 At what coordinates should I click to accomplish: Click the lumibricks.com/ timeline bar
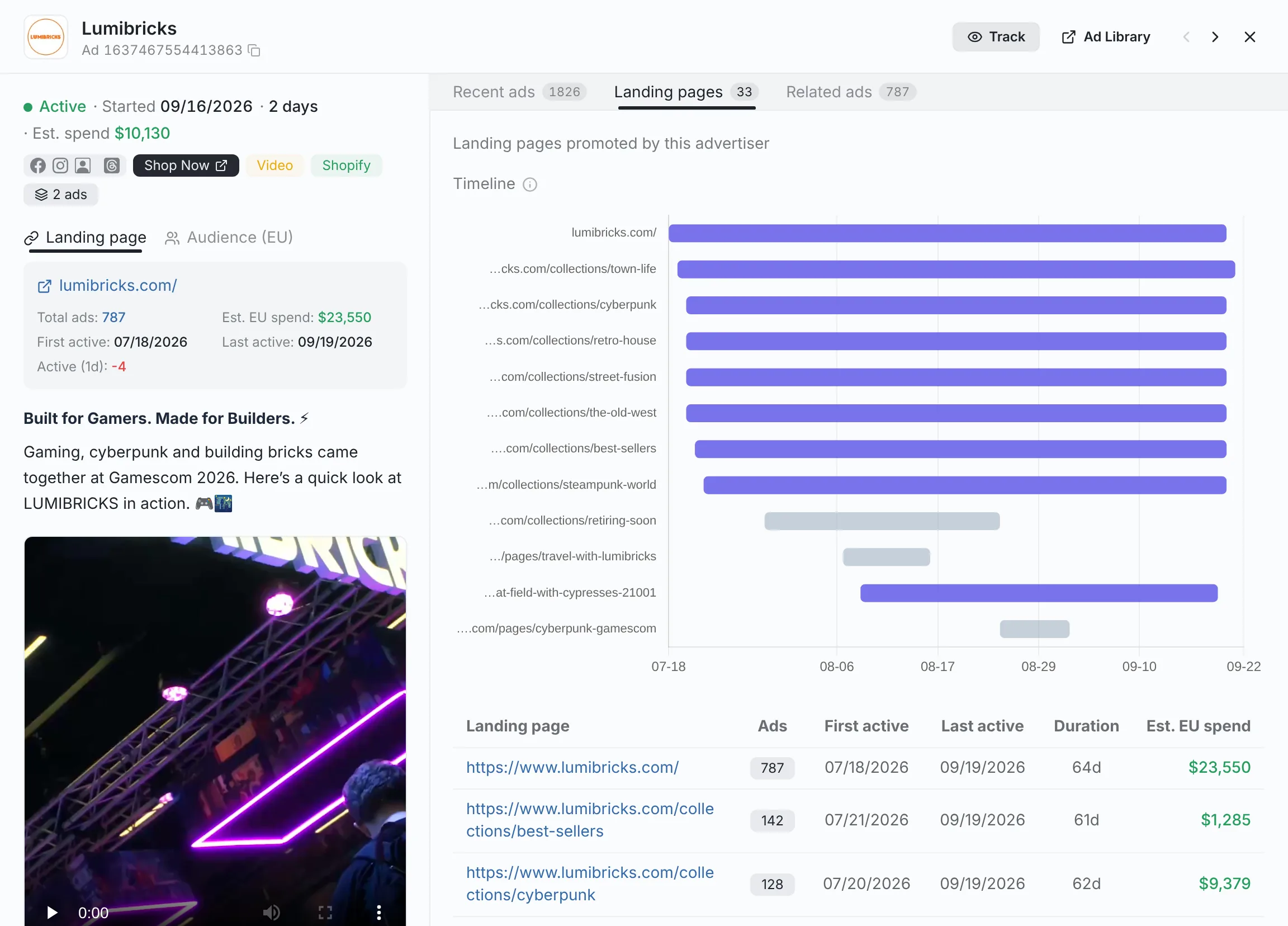(947, 234)
